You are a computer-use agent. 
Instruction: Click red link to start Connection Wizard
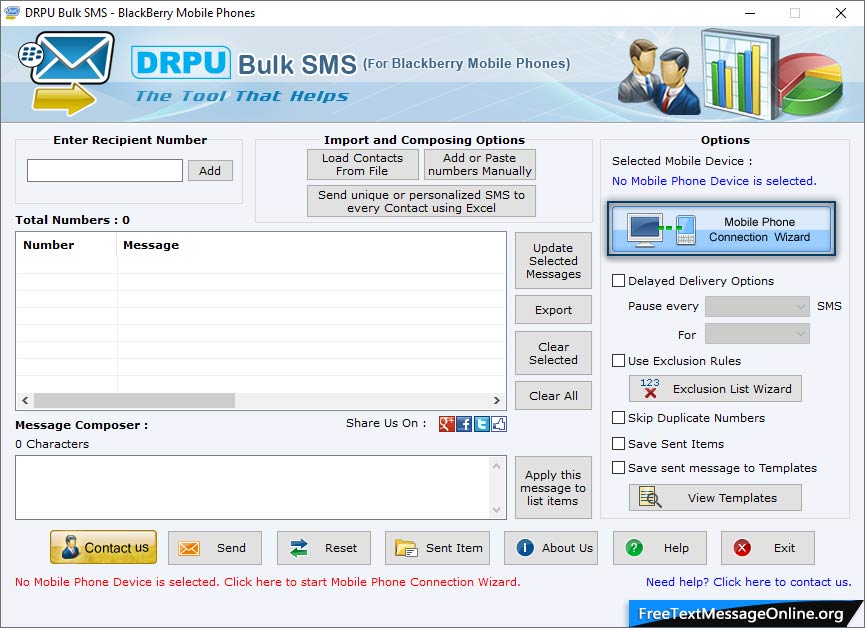[x=268, y=582]
